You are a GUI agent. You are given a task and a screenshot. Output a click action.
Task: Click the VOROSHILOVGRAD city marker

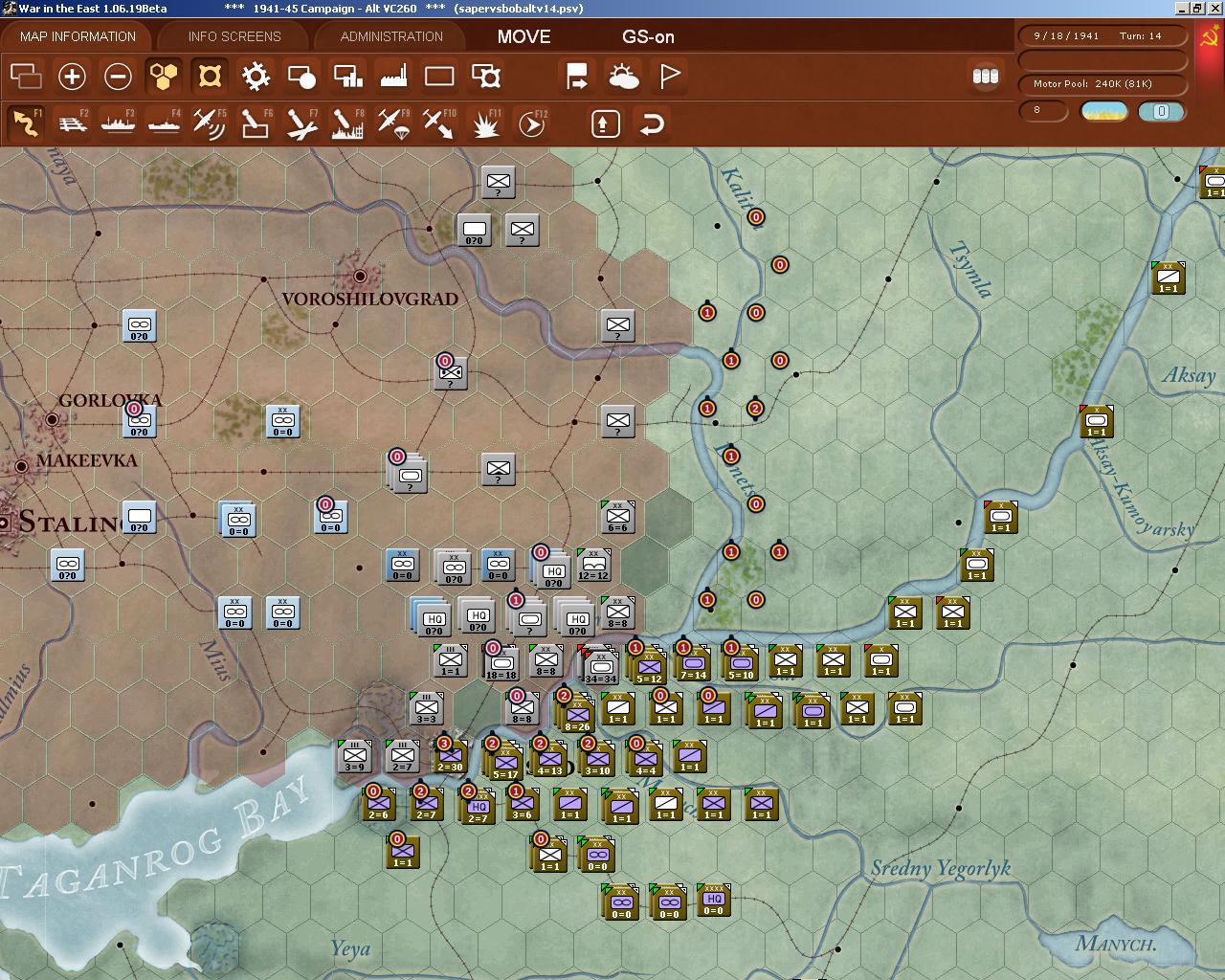(360, 277)
